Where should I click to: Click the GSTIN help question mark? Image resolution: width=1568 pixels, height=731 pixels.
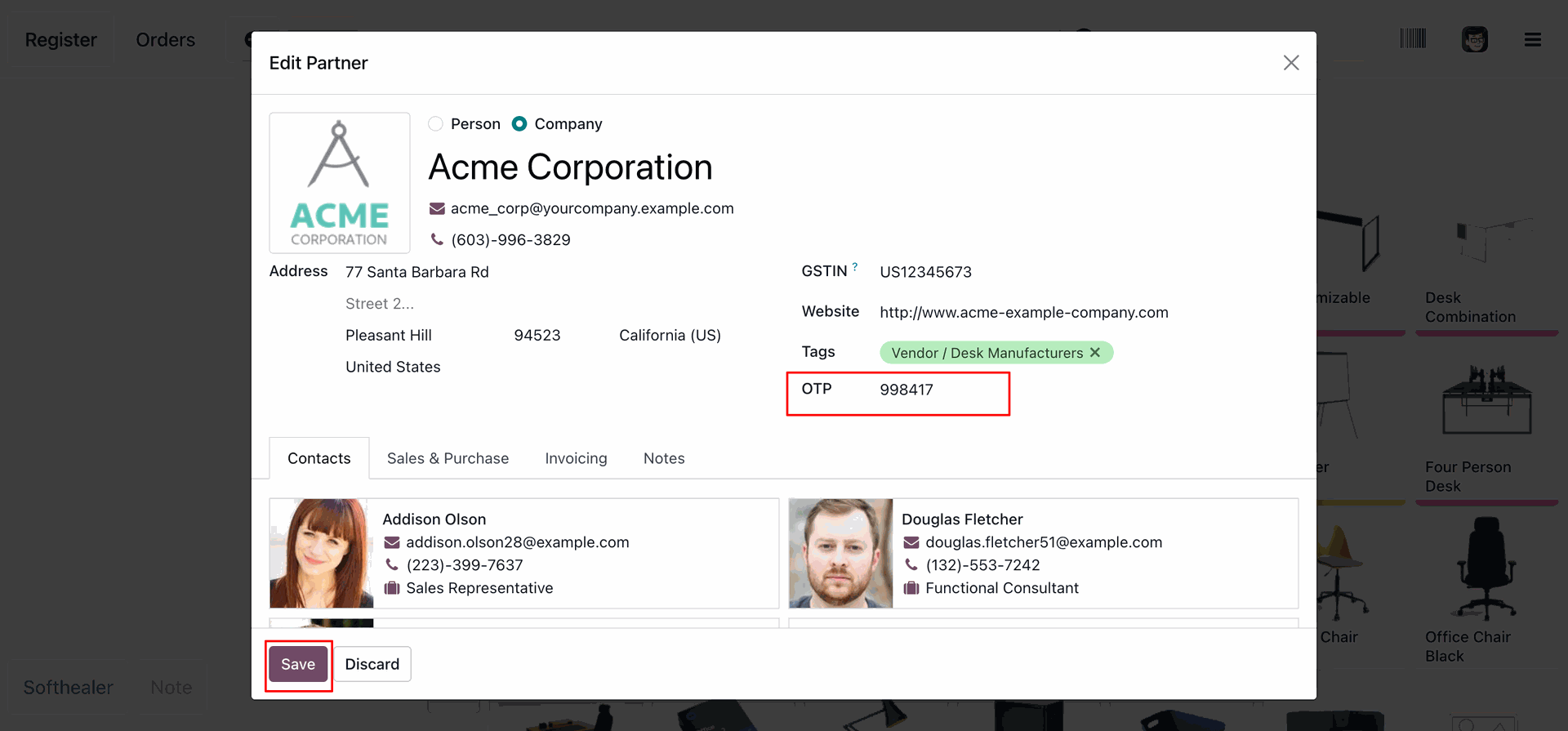tap(855, 266)
